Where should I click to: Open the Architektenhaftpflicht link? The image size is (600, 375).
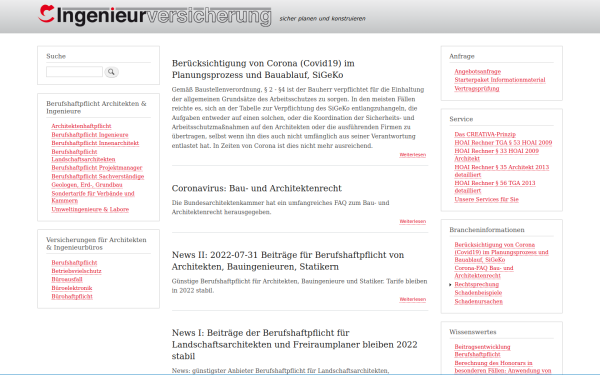pyautogui.click(x=81, y=126)
